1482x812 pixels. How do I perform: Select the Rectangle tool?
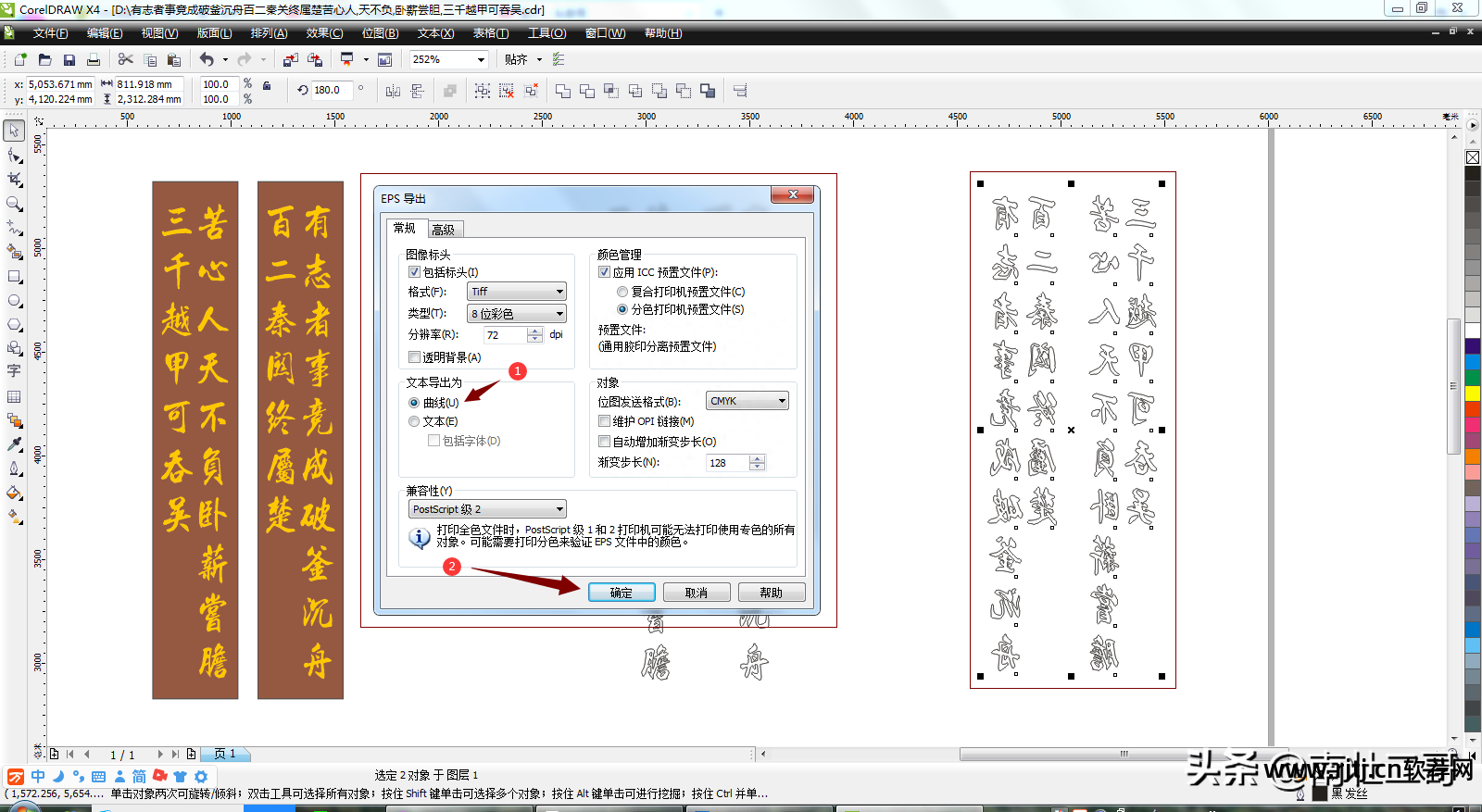14,276
